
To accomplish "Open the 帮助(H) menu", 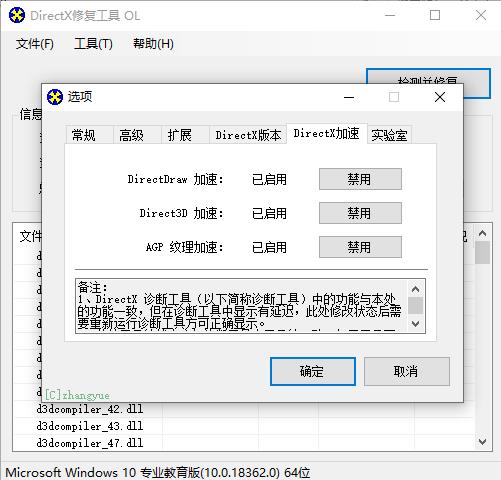I will (153, 44).
